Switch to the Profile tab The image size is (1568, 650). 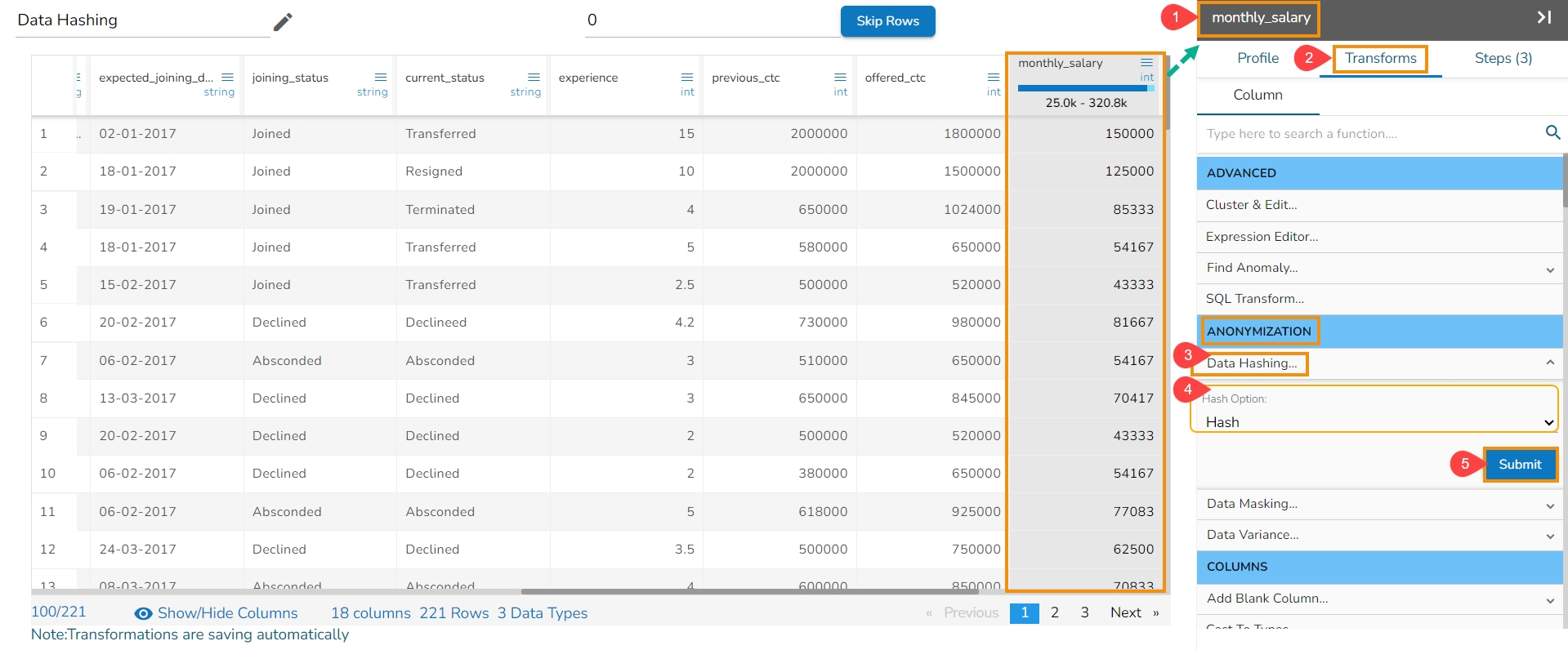click(1258, 58)
